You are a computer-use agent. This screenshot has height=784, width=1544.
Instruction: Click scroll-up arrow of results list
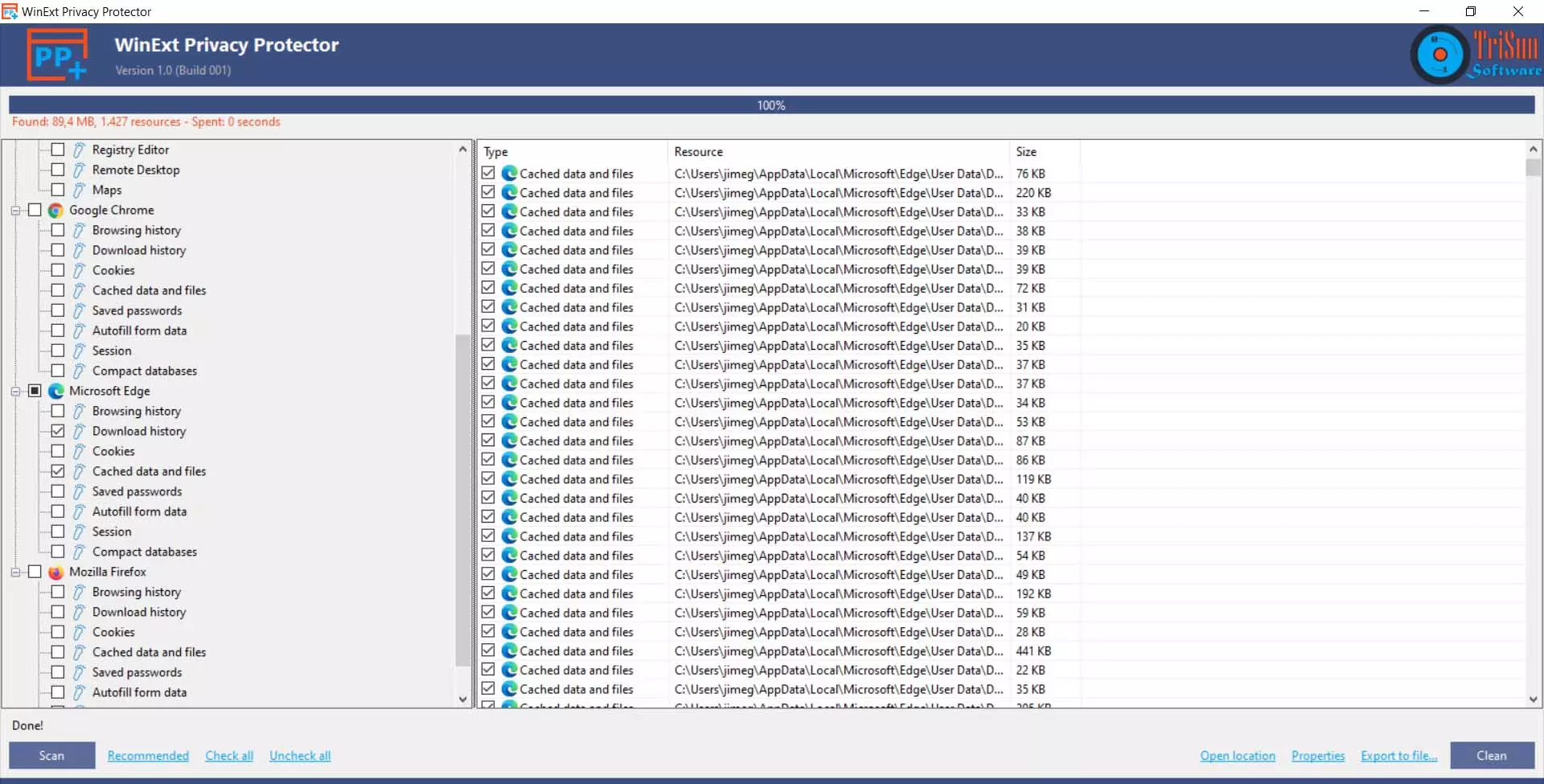pos(1534,150)
